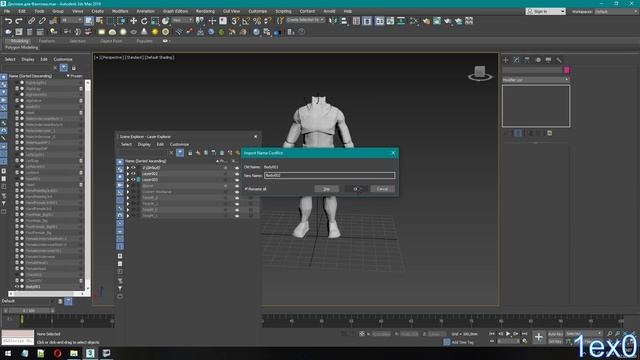The image size is (640, 360).
Task: Open the Rendering menu
Action: [205, 11]
